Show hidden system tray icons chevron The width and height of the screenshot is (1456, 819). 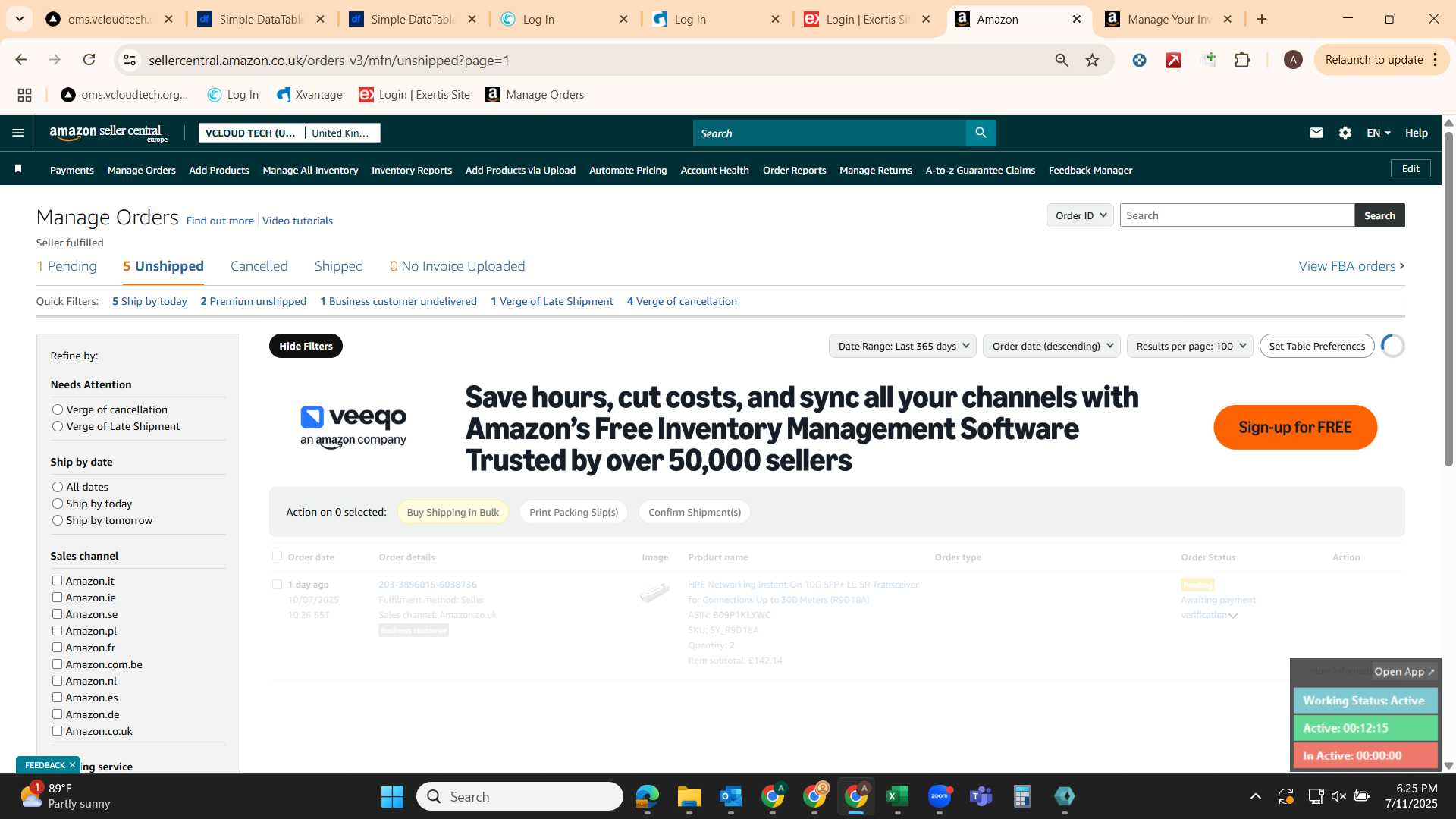[1256, 796]
